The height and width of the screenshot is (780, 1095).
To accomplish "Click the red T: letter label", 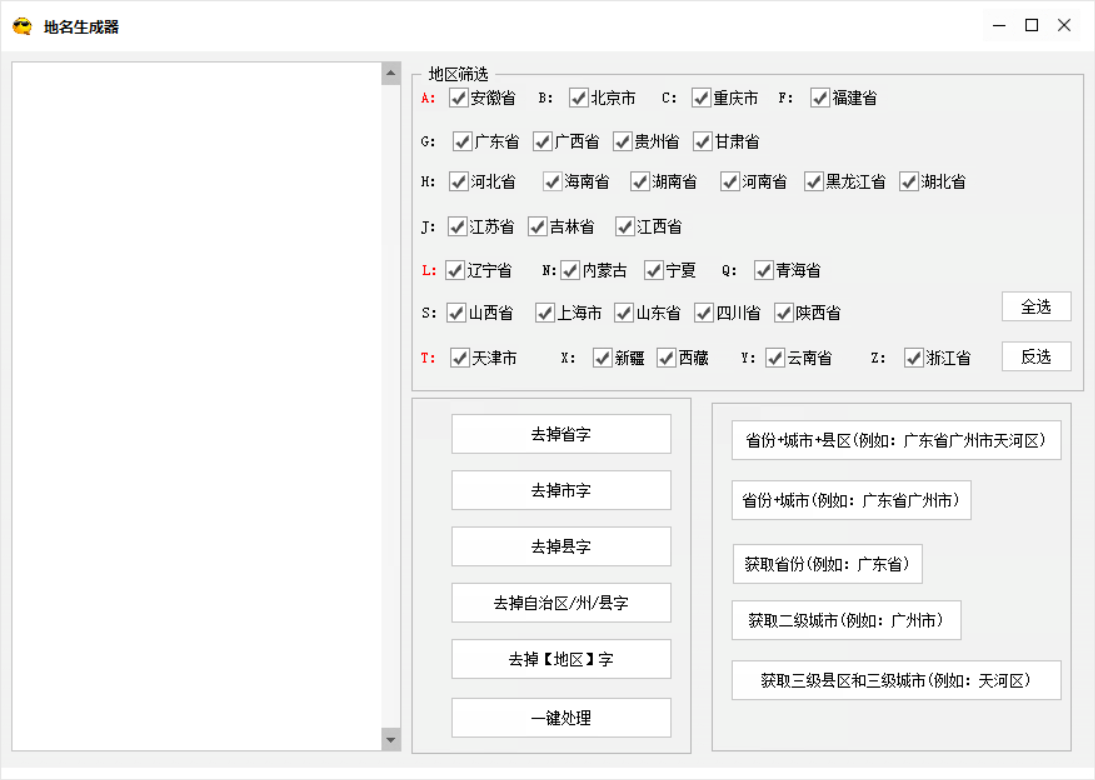I will pos(428,358).
